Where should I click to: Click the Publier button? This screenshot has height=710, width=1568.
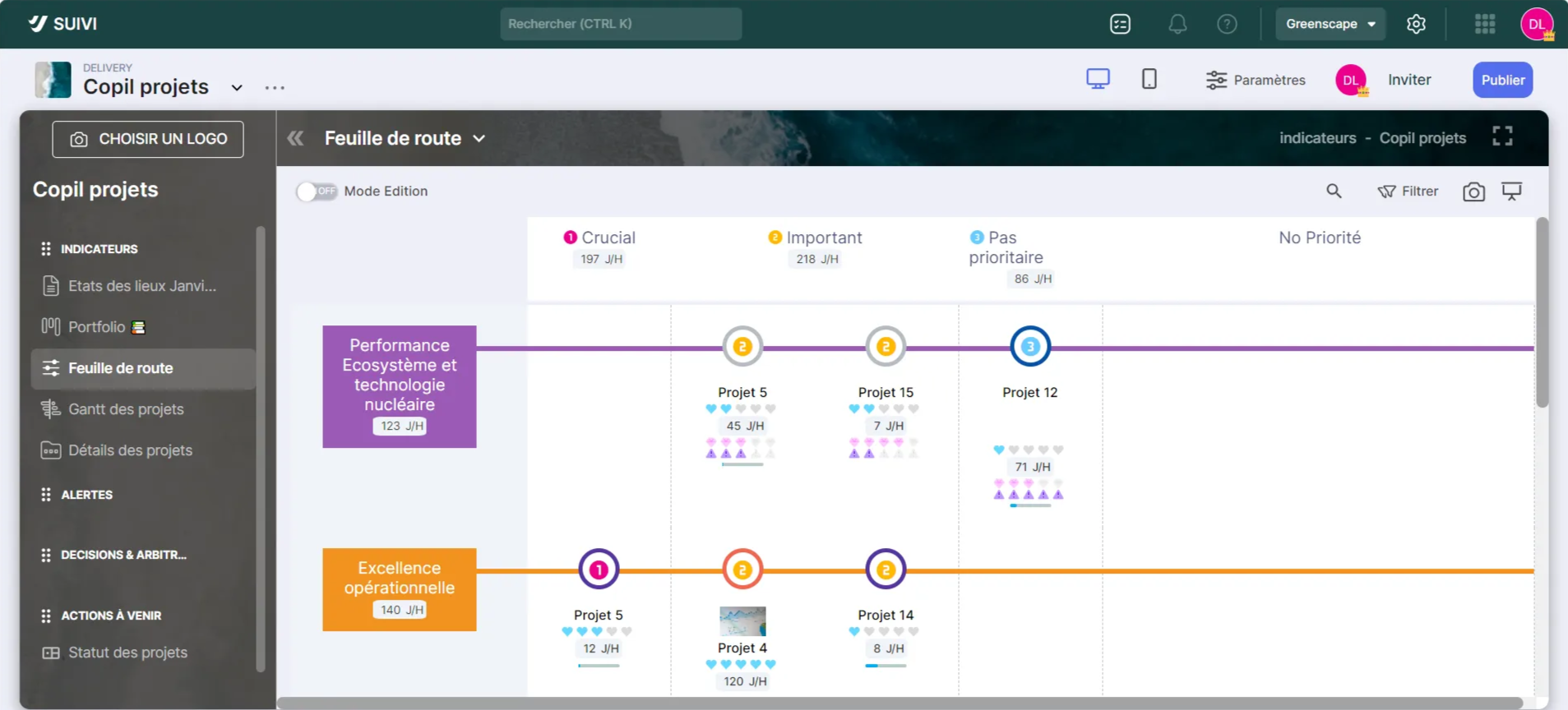tap(1502, 80)
